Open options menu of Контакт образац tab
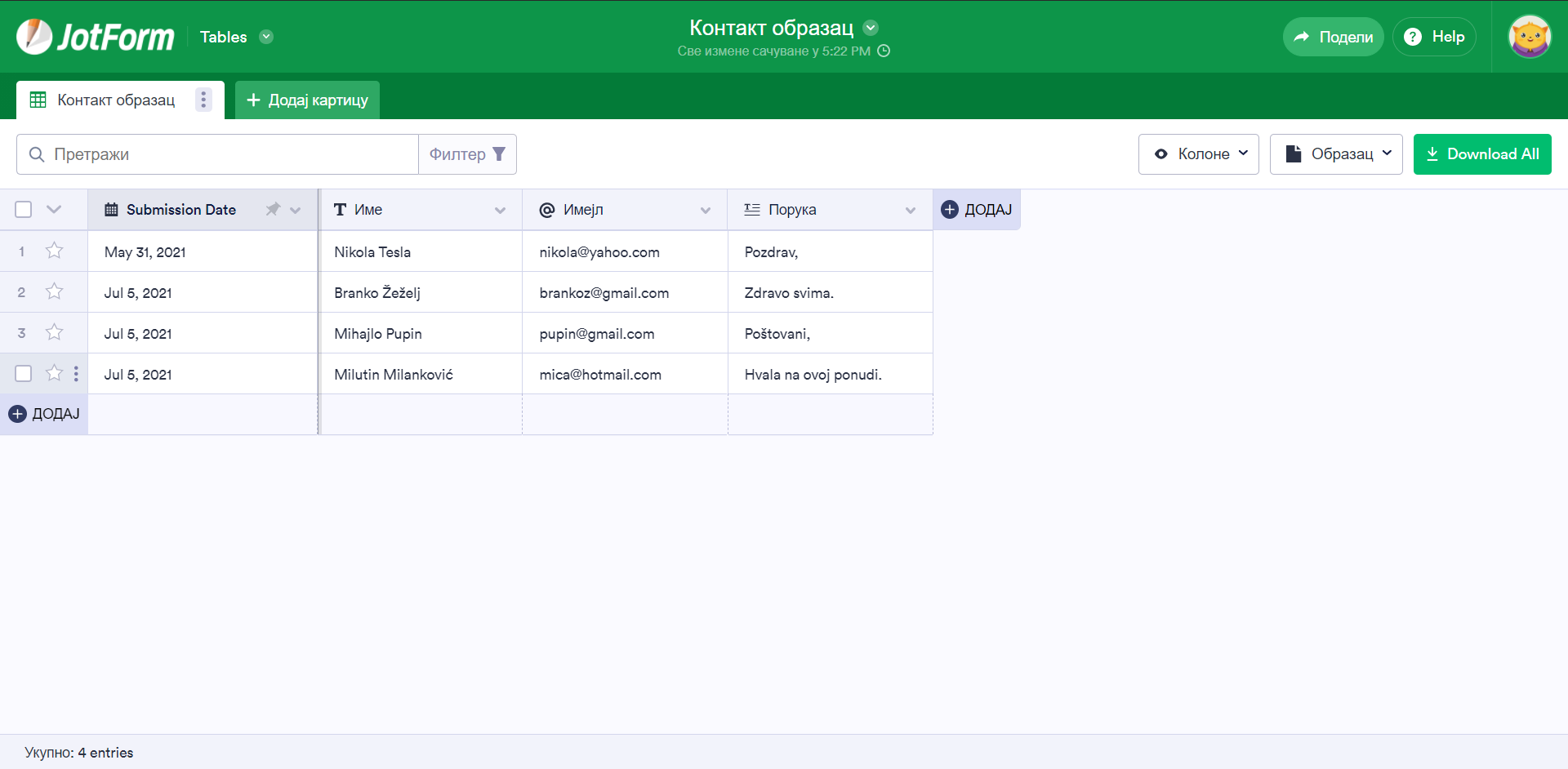This screenshot has height=769, width=1568. pos(203,100)
